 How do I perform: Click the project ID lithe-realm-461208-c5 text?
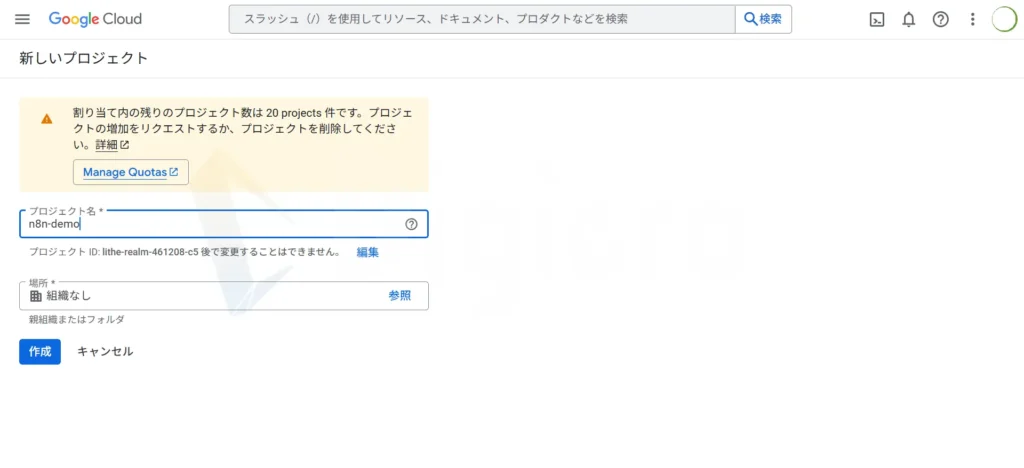(150, 252)
